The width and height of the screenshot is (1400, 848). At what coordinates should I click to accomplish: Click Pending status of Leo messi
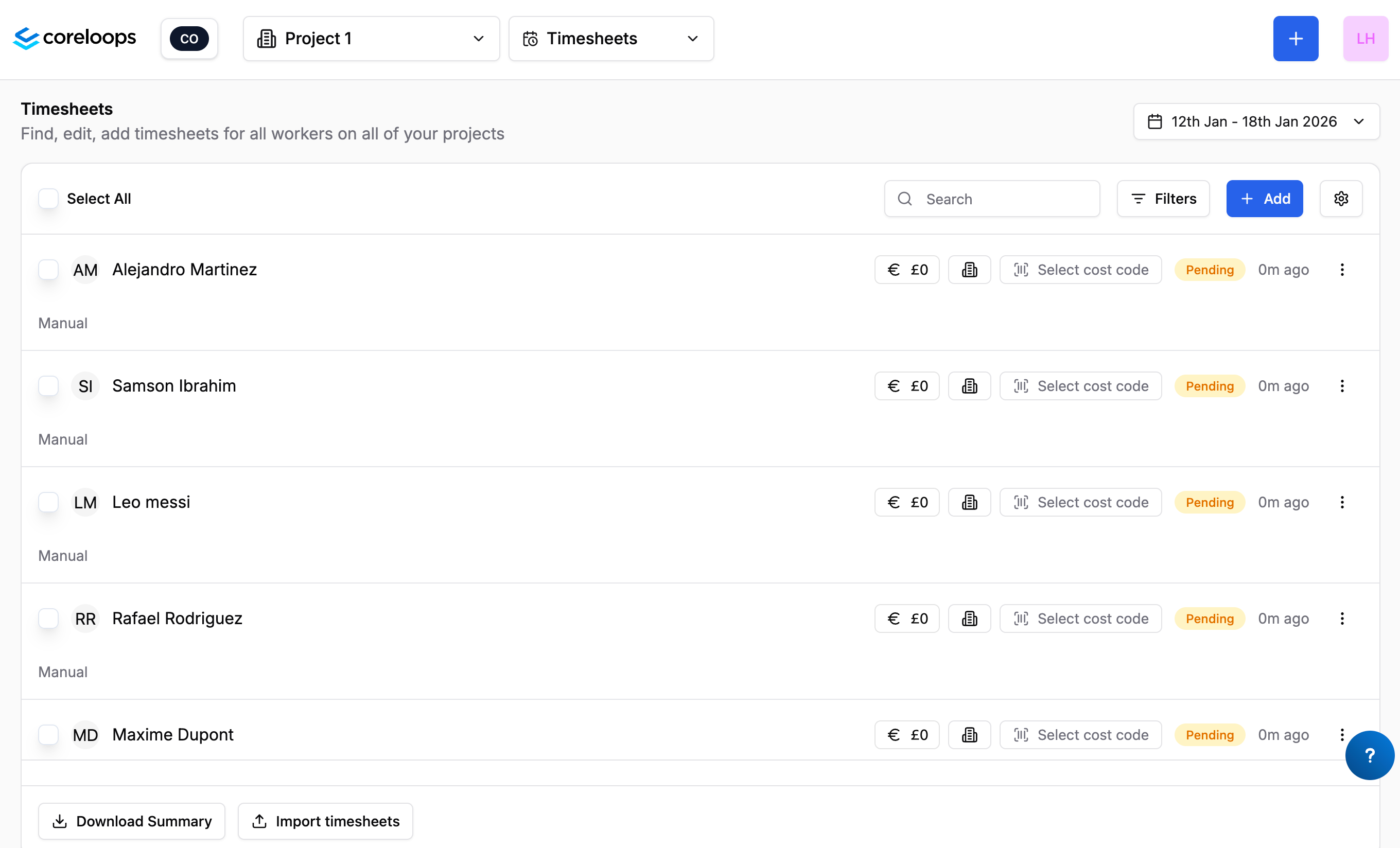tap(1209, 502)
